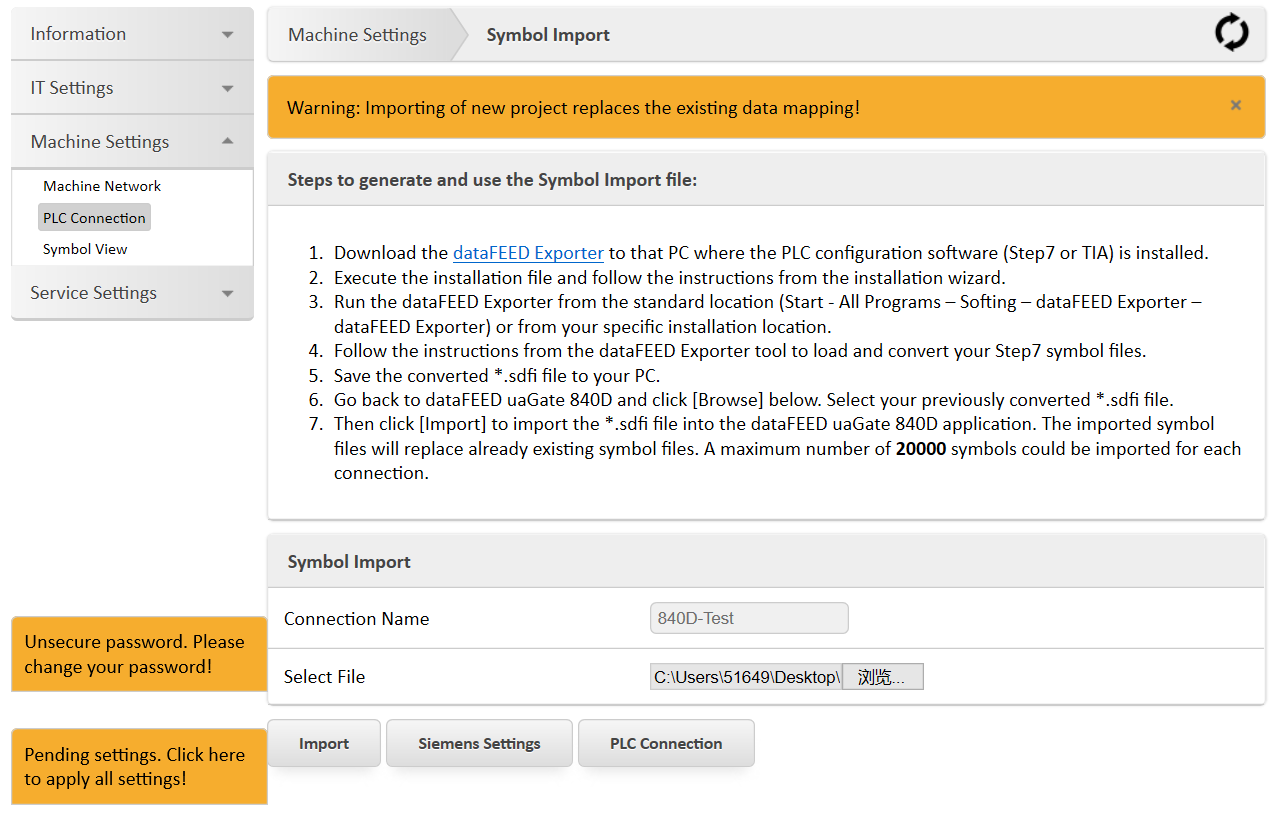Click the PLC Connection button below the form
The height and width of the screenshot is (815, 1278).
pyautogui.click(x=666, y=743)
